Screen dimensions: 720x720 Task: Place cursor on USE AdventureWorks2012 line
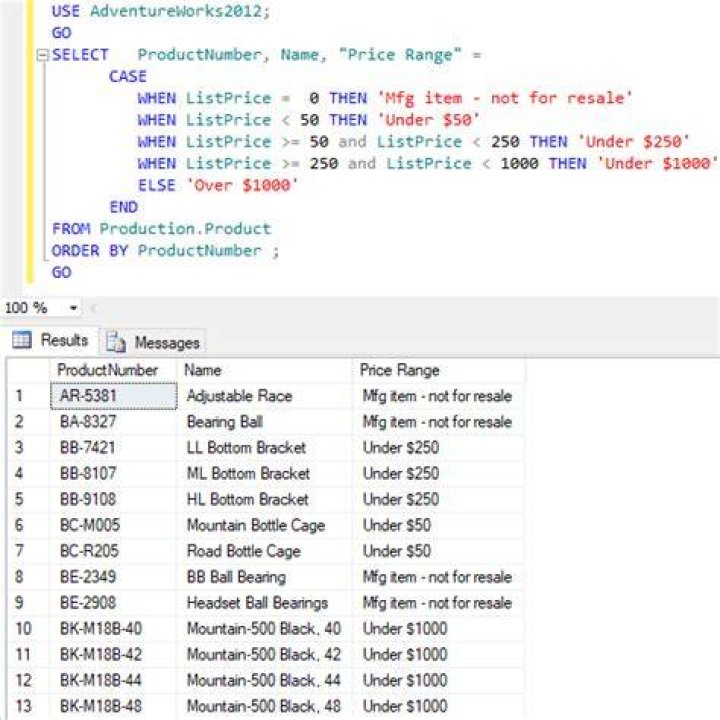point(161,11)
